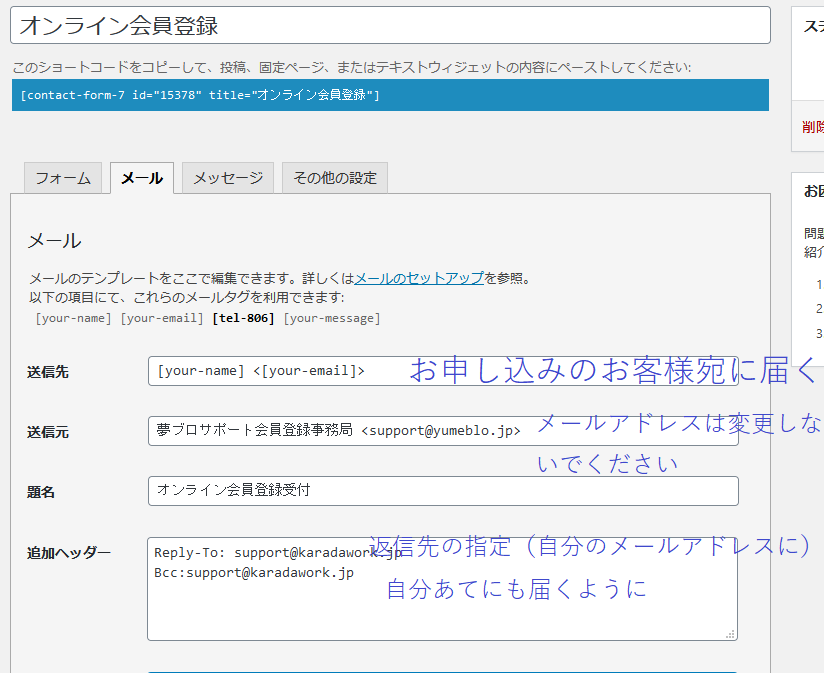Select the blue contact-form-7 shortcode box

(x=390, y=95)
